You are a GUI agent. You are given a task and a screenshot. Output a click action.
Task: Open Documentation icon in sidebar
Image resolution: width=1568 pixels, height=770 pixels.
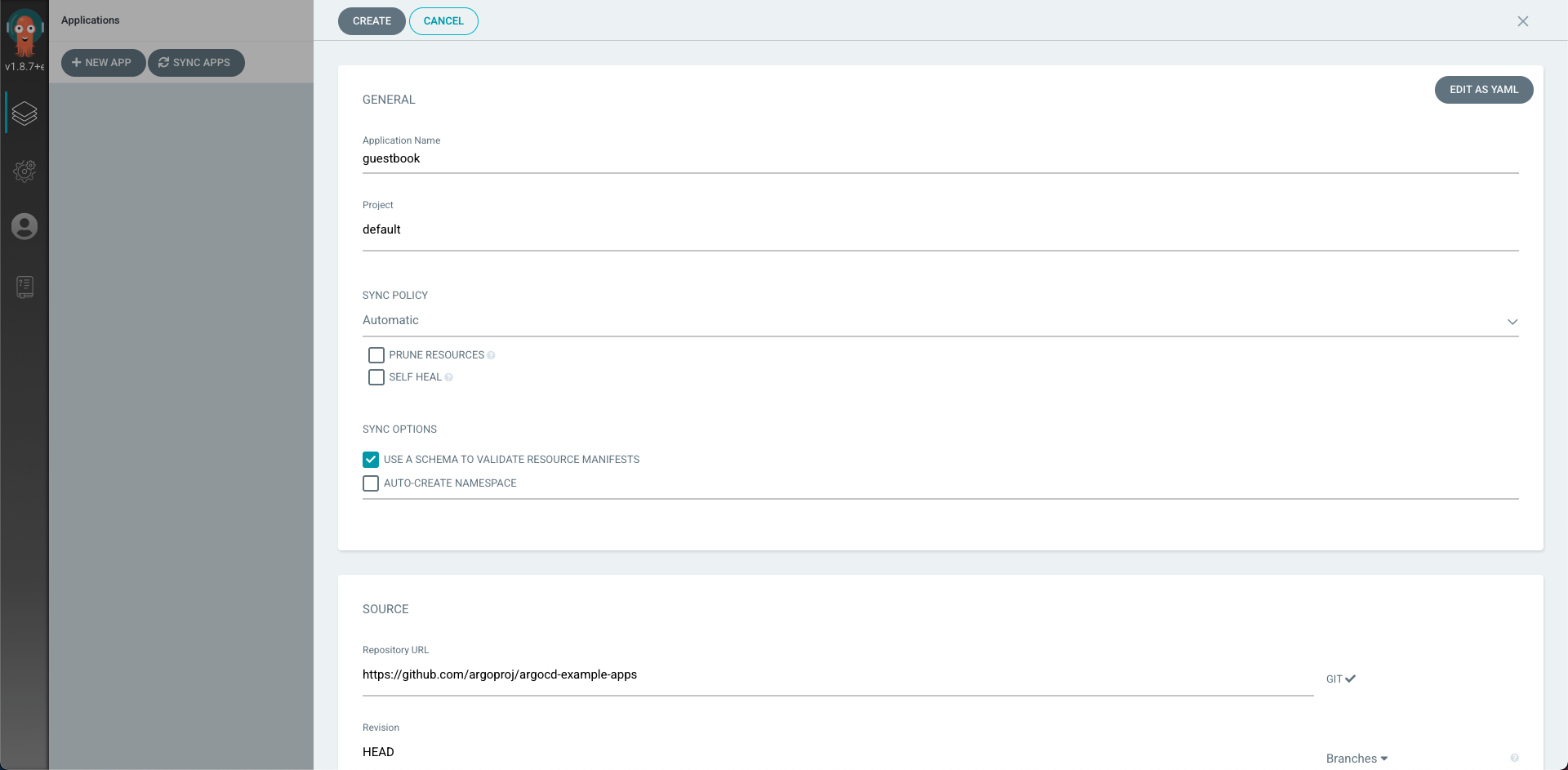pyautogui.click(x=24, y=287)
